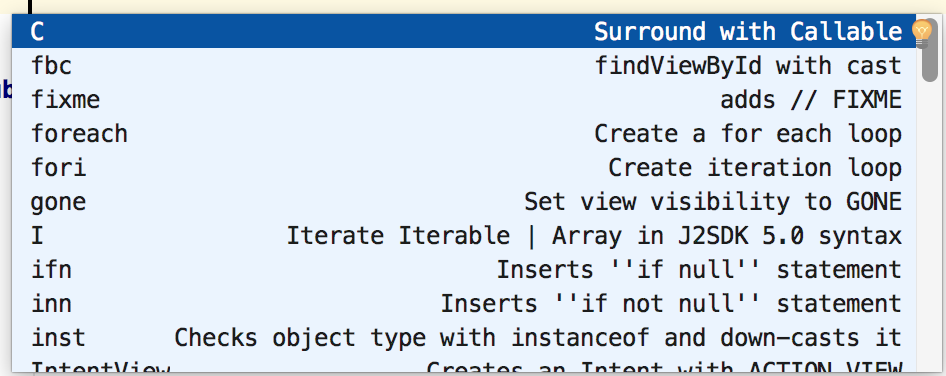Choose the fori iteration loop template
The image size is (946, 376).
click(x=465, y=167)
